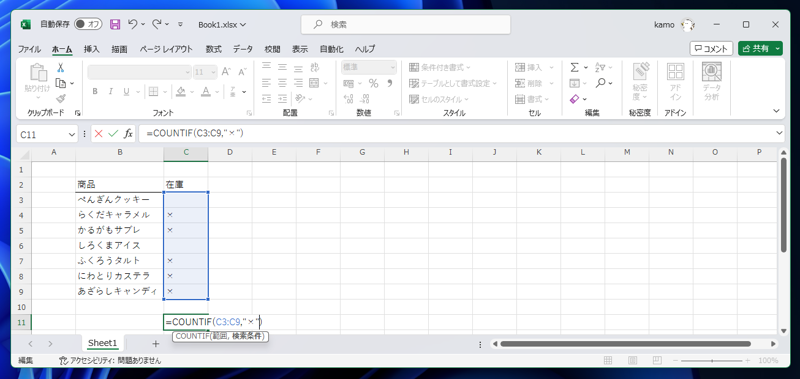Open the Book1.xlsx file name dropdown

coord(222,24)
